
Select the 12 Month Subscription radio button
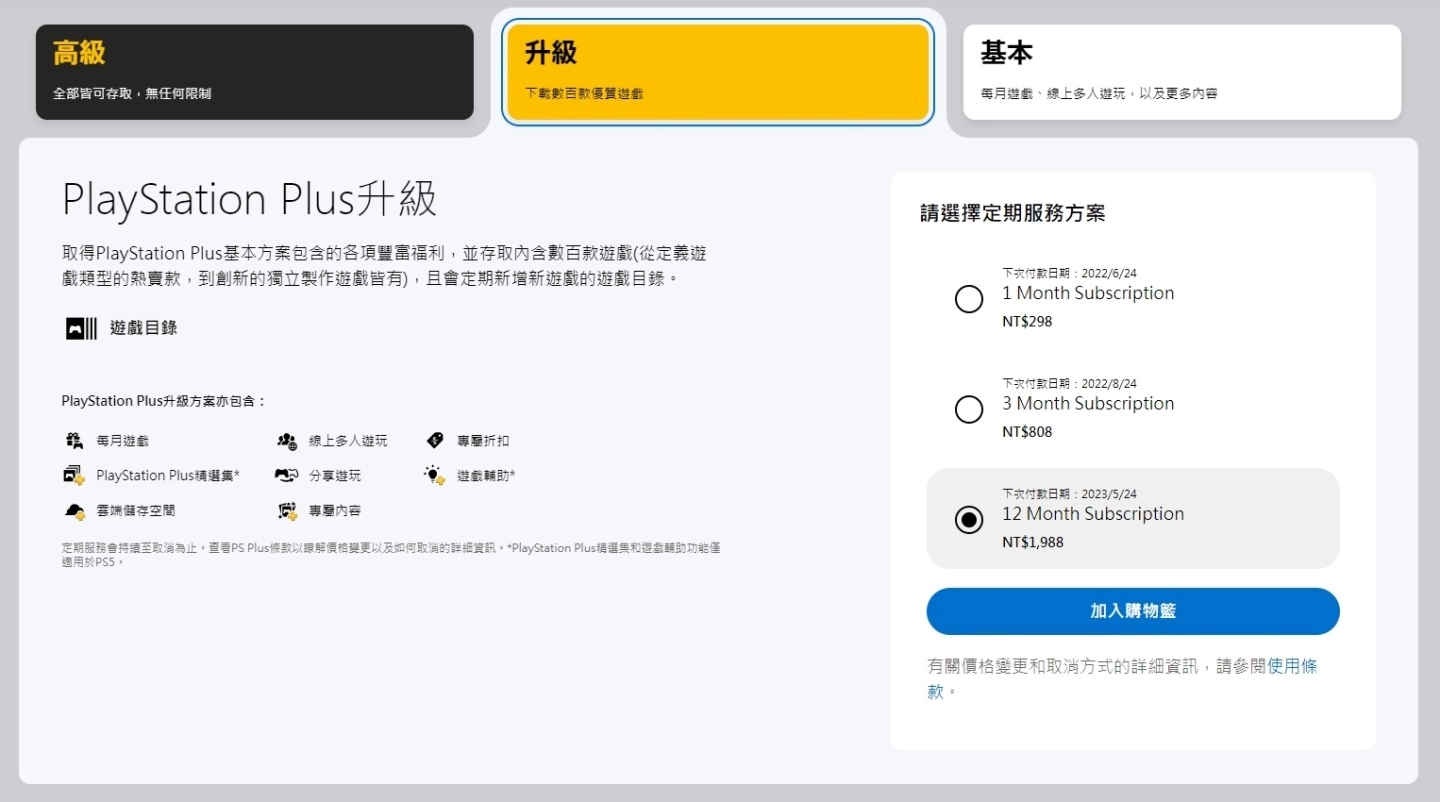click(x=968, y=519)
